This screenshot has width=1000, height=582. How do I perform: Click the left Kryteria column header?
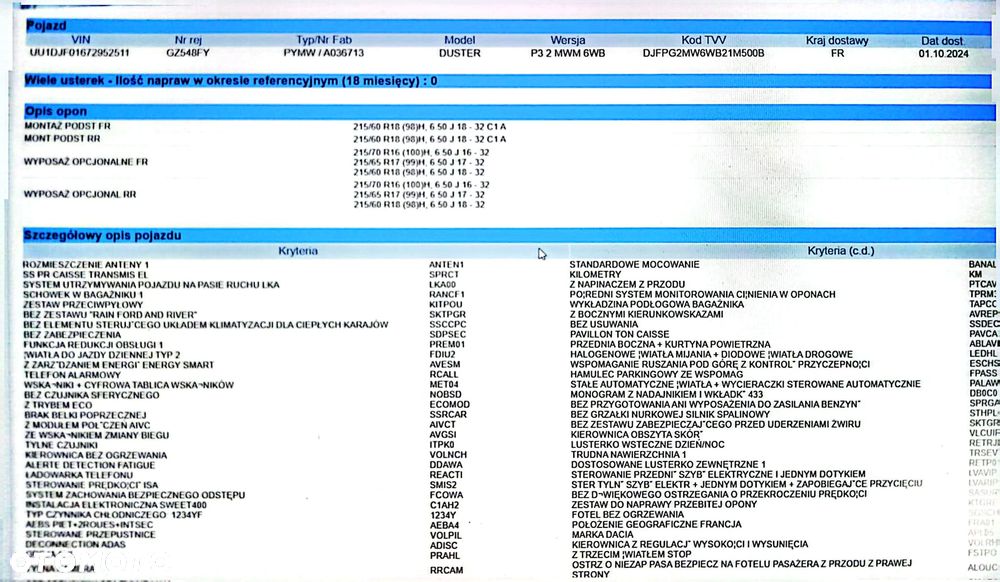pos(297,251)
